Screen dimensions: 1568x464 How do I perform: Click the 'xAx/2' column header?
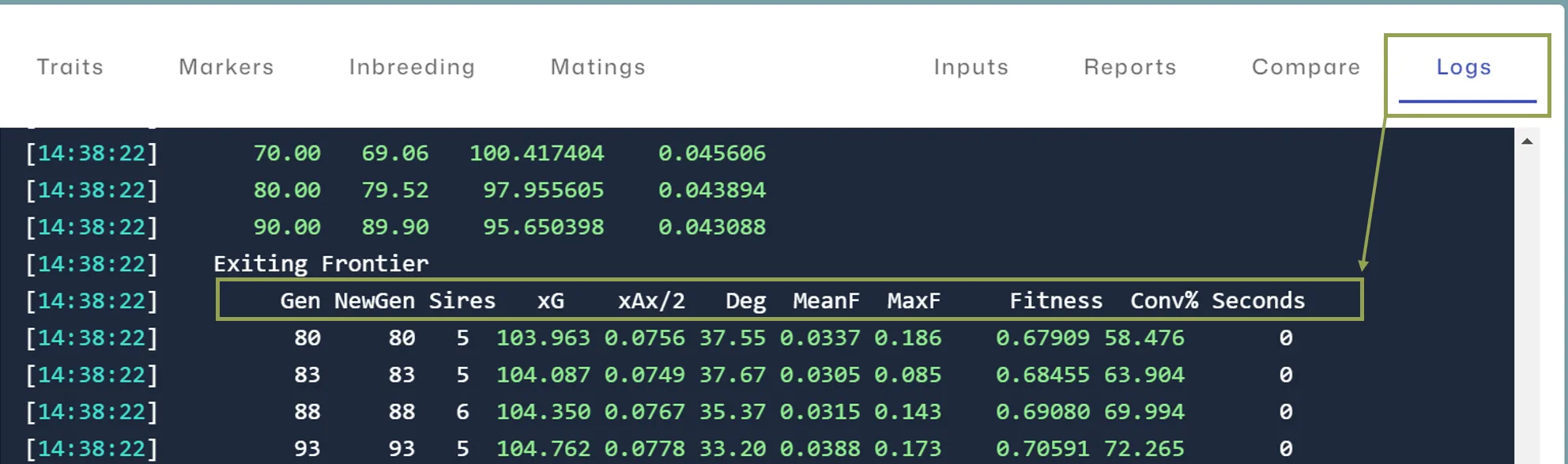point(652,300)
